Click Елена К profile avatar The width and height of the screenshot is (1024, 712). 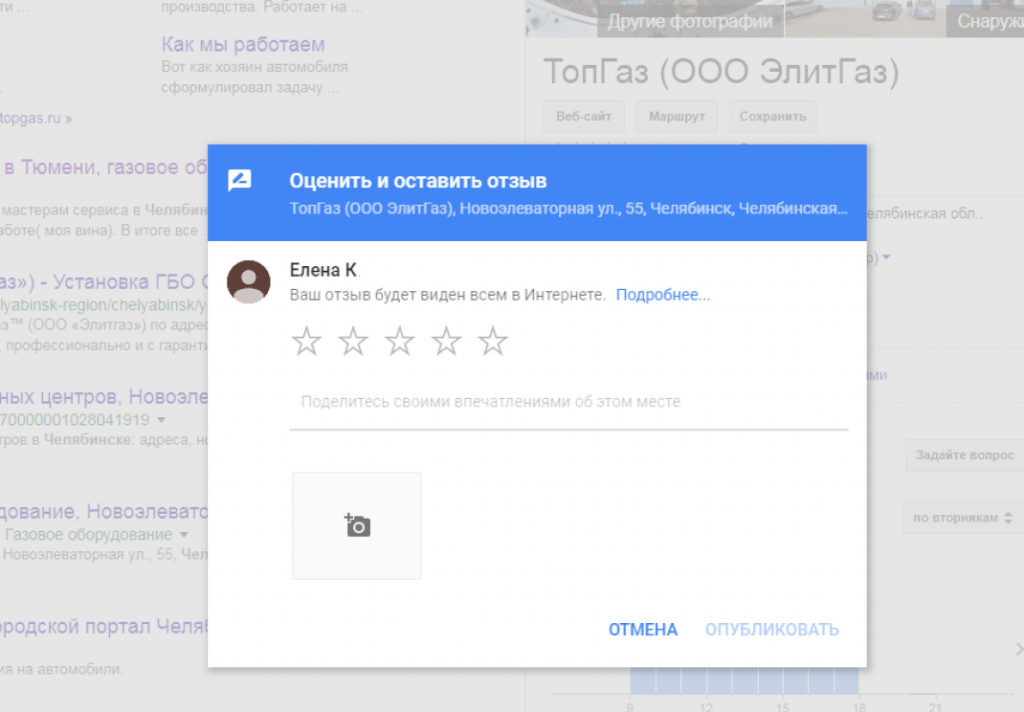click(249, 282)
